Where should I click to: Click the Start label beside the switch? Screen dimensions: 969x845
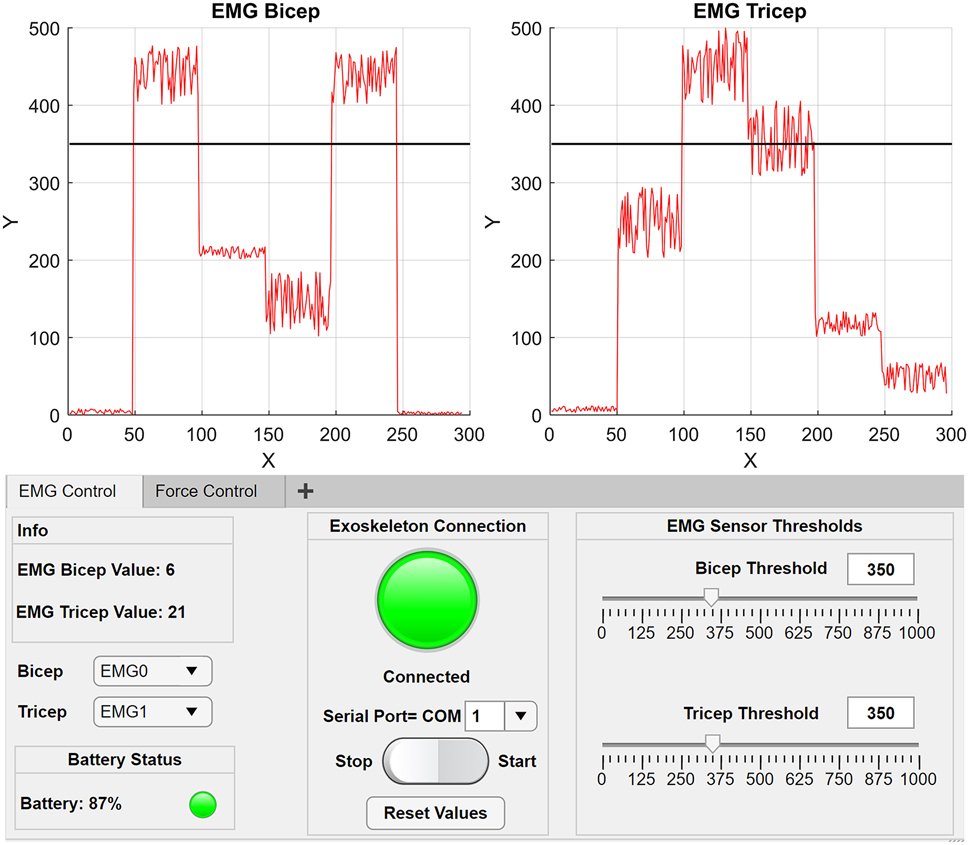[x=517, y=762]
